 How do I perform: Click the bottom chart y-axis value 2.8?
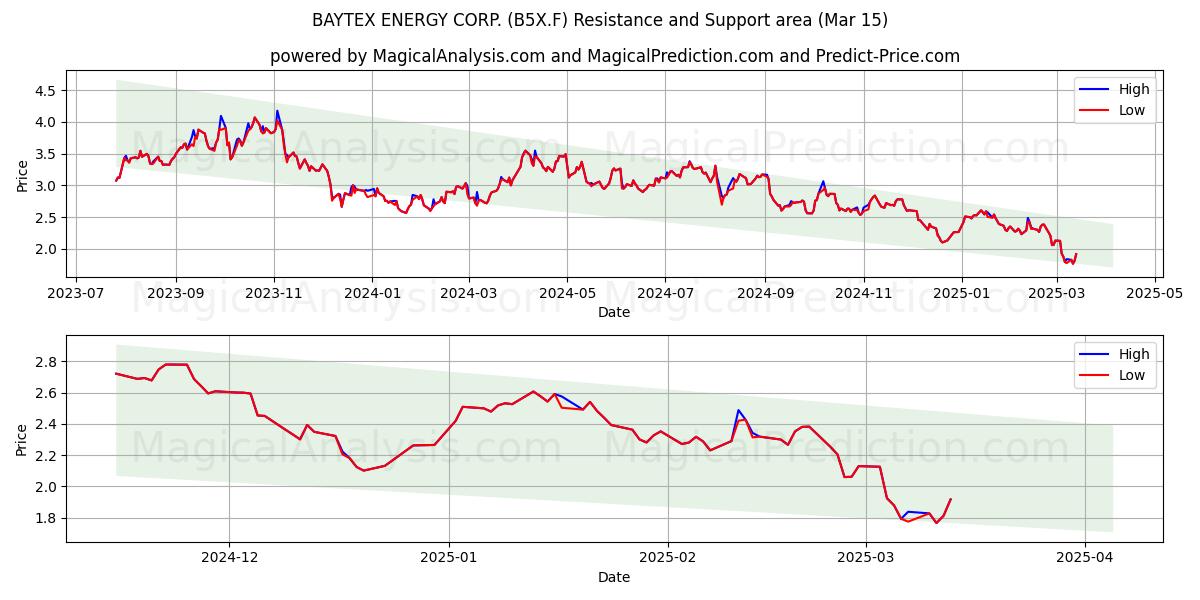[x=48, y=361]
